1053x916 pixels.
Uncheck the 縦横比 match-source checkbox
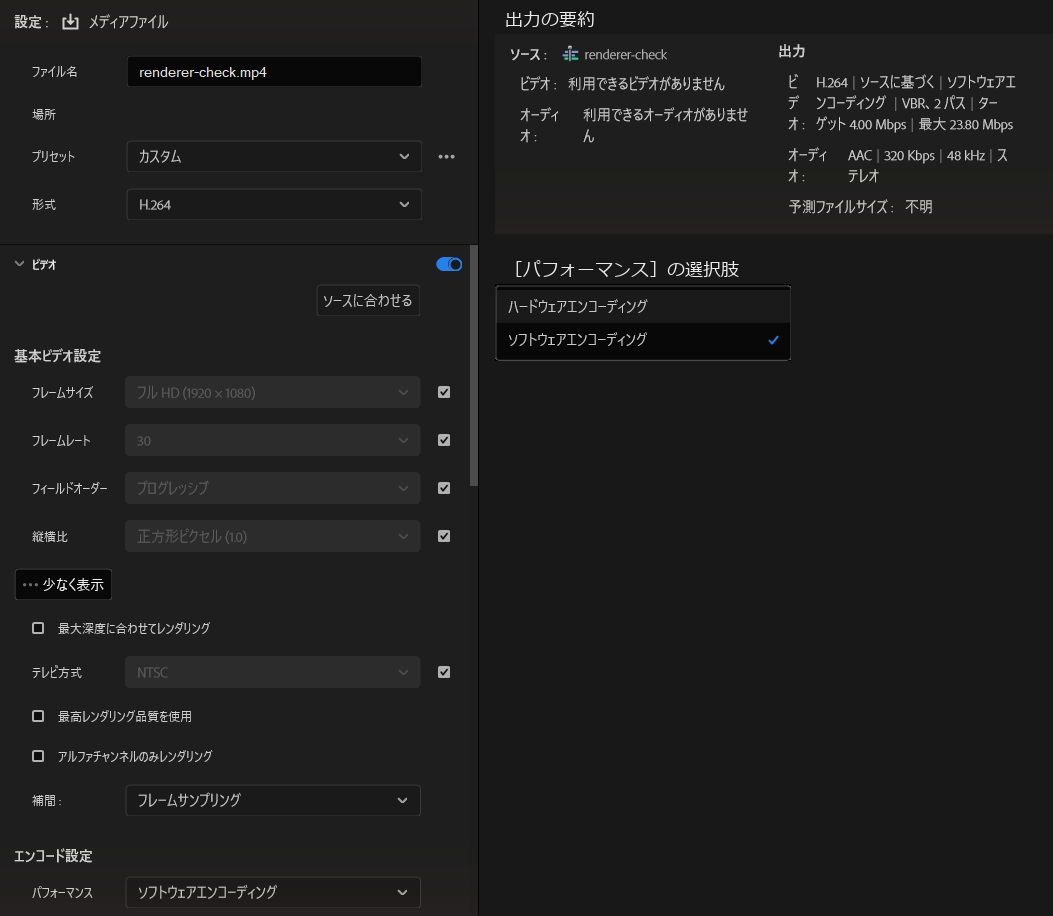click(444, 536)
